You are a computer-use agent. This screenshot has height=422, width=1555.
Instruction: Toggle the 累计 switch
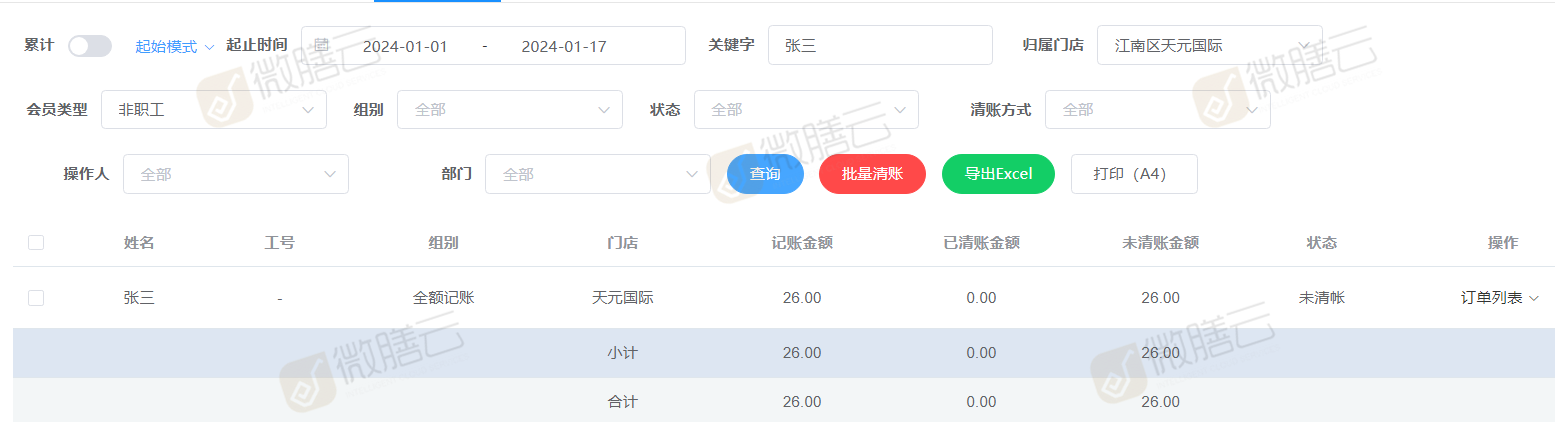coord(89,46)
